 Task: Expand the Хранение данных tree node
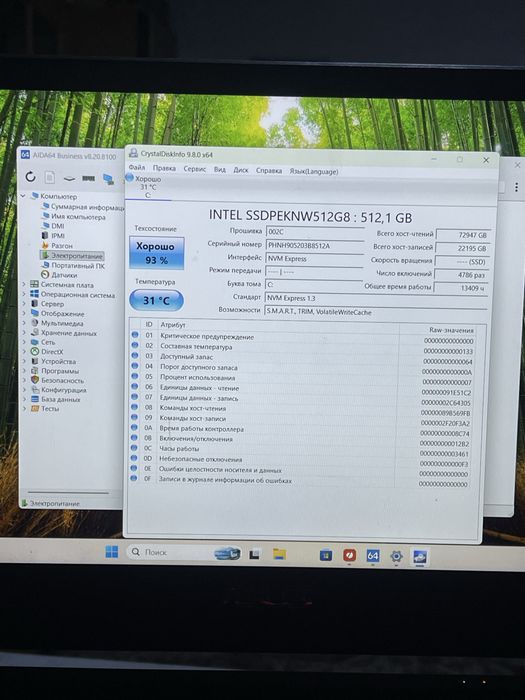(x=24, y=332)
